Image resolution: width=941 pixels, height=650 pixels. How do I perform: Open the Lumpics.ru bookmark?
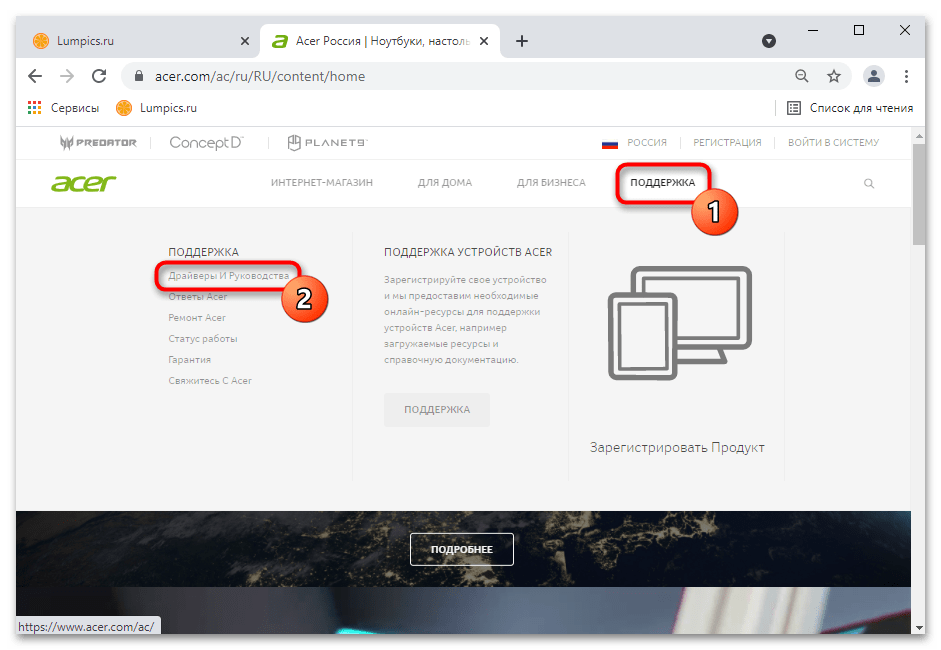[157, 108]
